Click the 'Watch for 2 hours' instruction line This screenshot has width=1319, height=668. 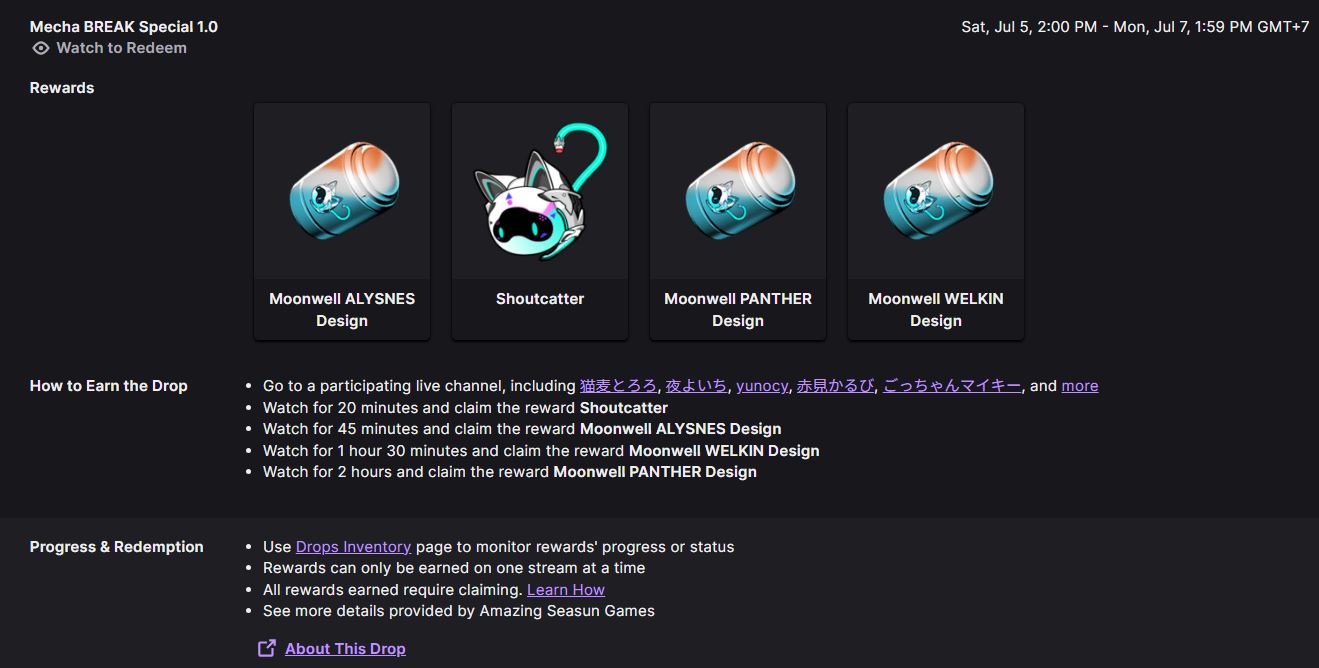click(x=510, y=472)
